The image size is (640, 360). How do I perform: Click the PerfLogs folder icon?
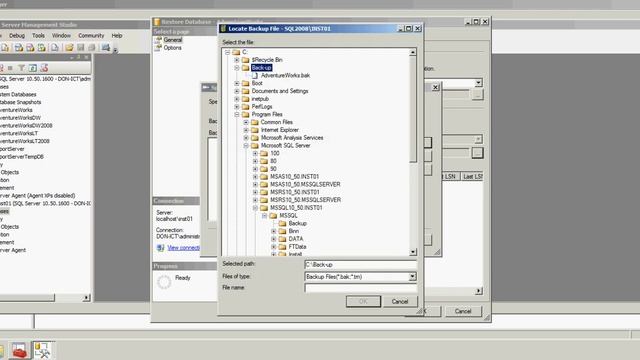click(x=245, y=107)
